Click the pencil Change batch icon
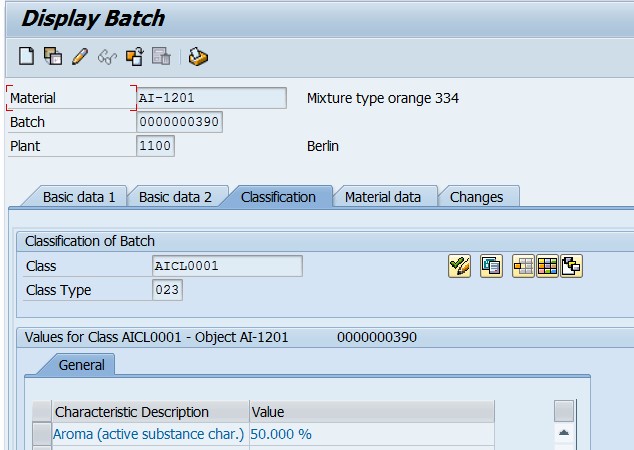This screenshot has width=634, height=450. (80, 56)
